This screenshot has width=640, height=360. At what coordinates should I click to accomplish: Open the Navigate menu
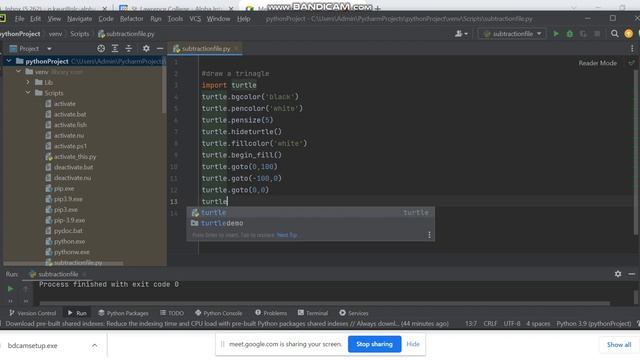tap(80, 19)
